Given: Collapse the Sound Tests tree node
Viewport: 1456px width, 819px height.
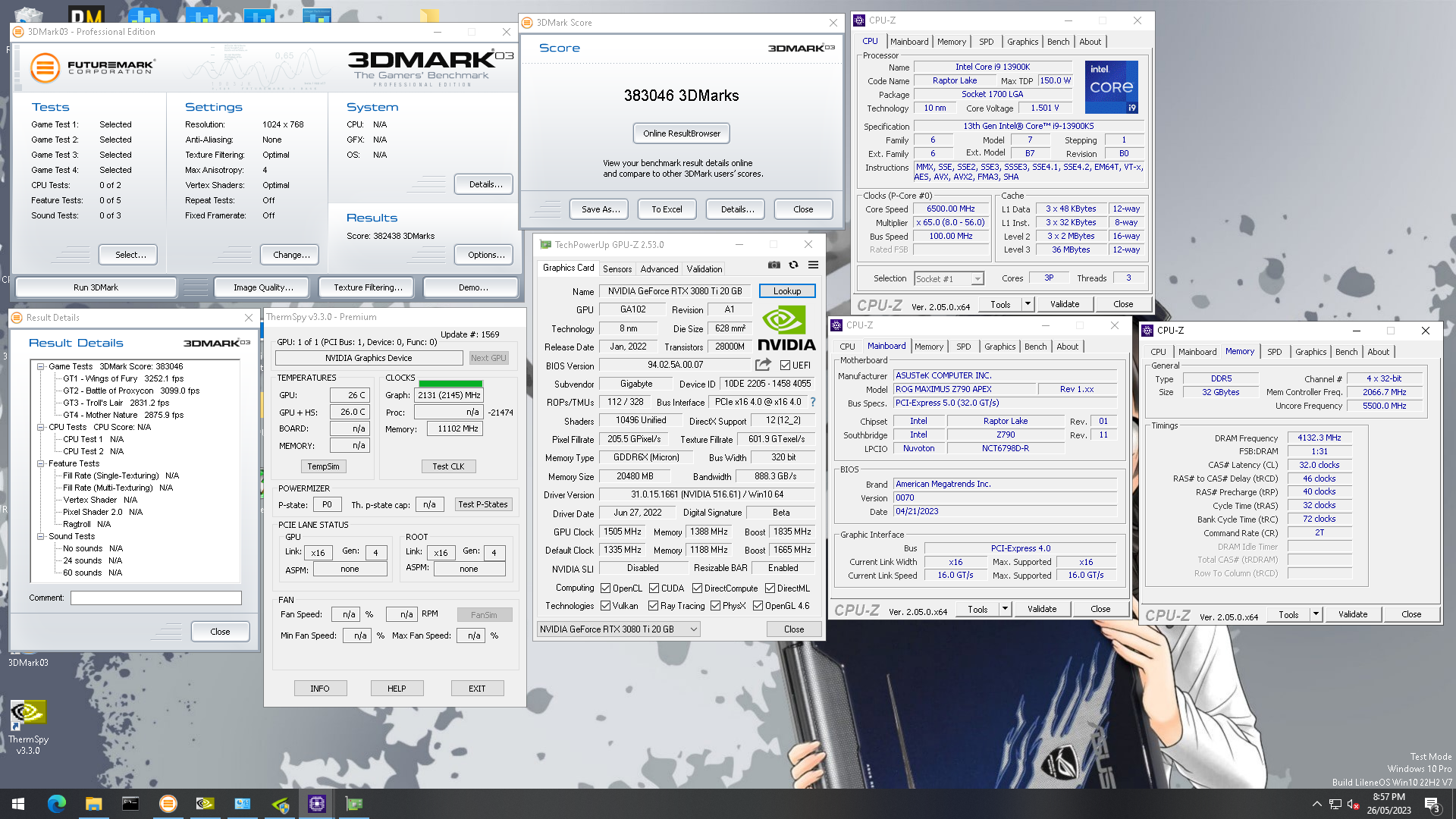Looking at the screenshot, I should coord(41,536).
